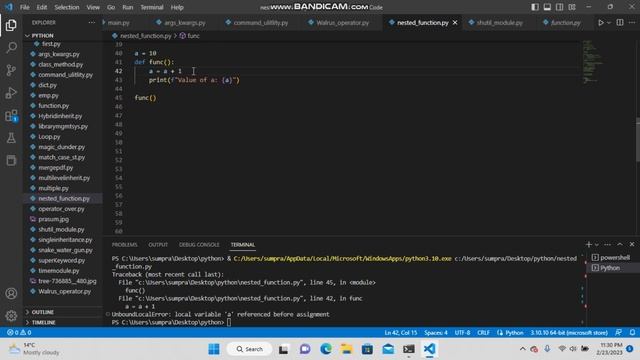Image resolution: width=640 pixels, height=360 pixels.
Task: Open errors and warnings status item
Action: [x=19, y=333]
